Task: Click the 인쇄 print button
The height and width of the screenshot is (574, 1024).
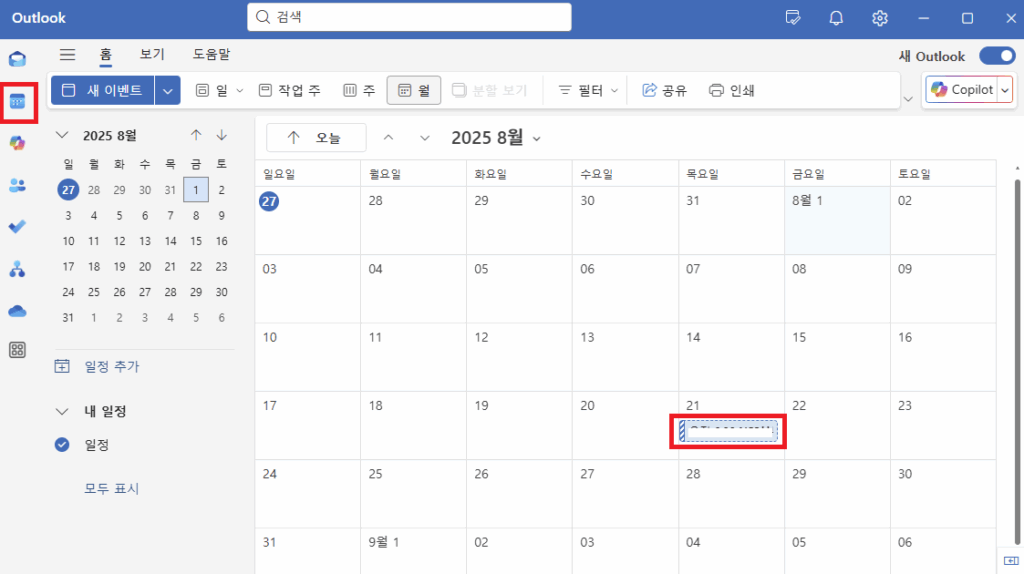Action: [732, 90]
